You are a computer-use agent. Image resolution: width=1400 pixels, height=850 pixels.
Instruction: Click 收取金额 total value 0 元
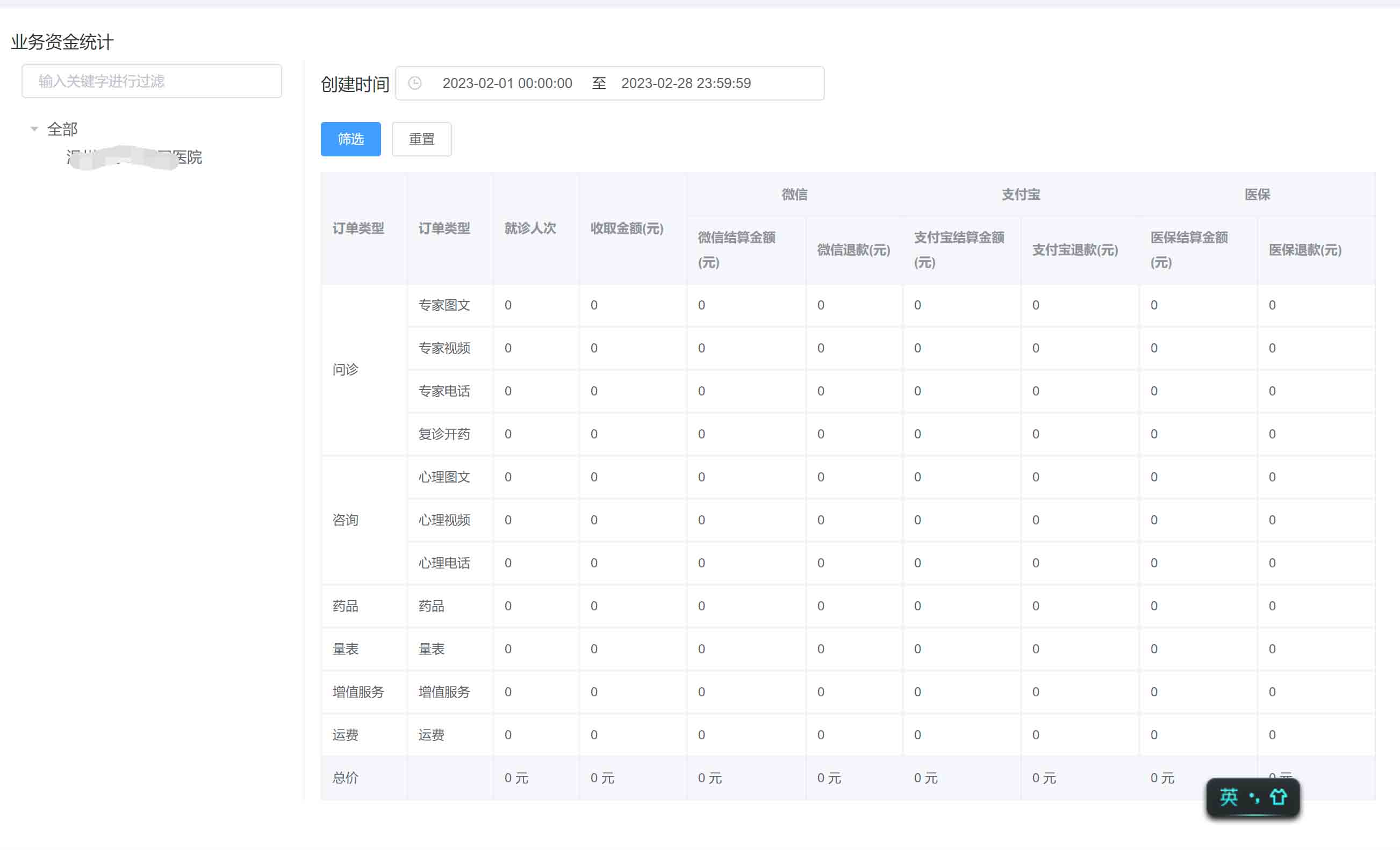click(602, 779)
